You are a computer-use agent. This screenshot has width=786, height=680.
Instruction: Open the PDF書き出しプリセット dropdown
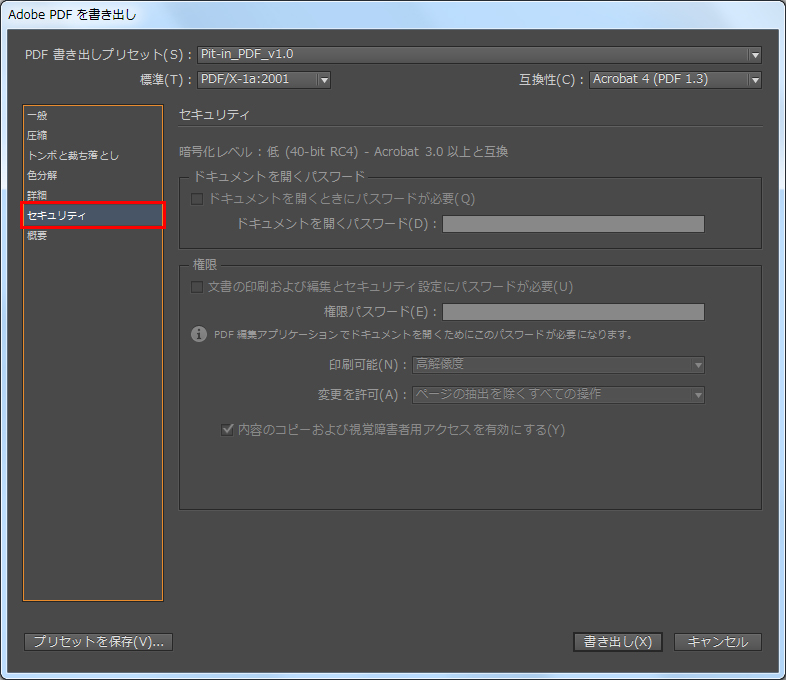coord(479,55)
